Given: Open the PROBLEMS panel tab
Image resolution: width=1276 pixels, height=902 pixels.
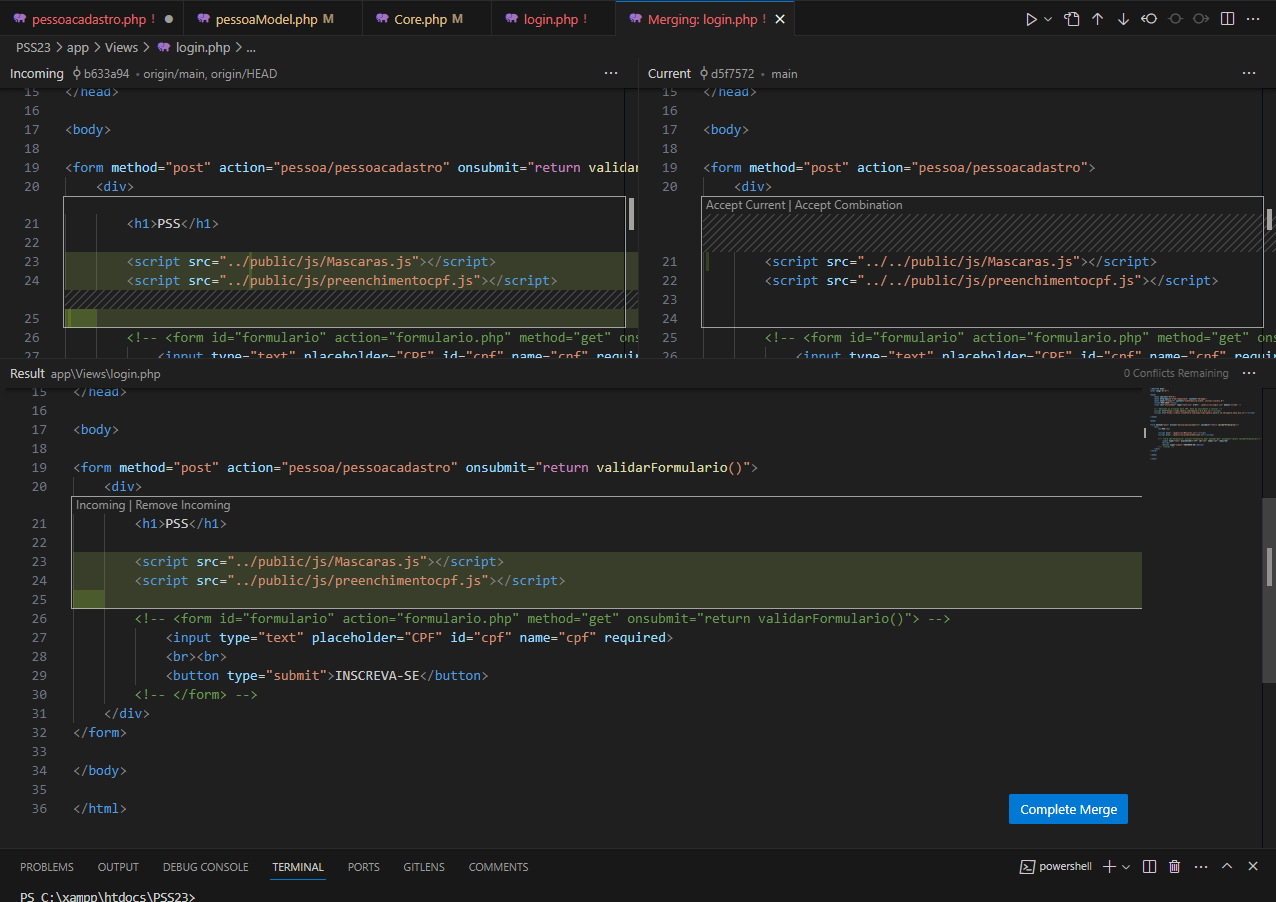Looking at the screenshot, I should pos(47,867).
